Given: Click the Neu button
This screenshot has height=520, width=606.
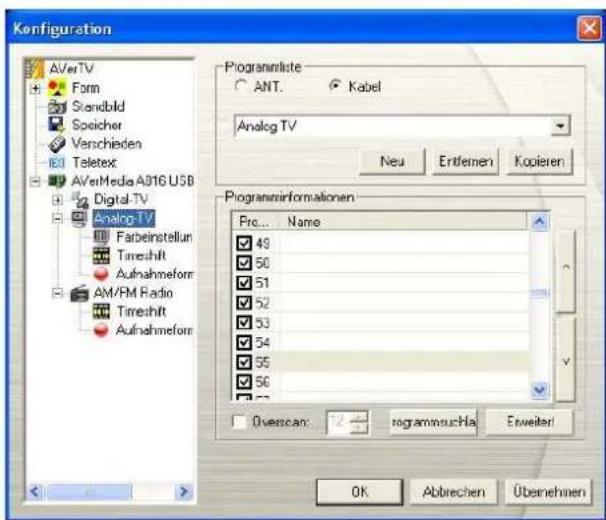Looking at the screenshot, I should [x=392, y=161].
